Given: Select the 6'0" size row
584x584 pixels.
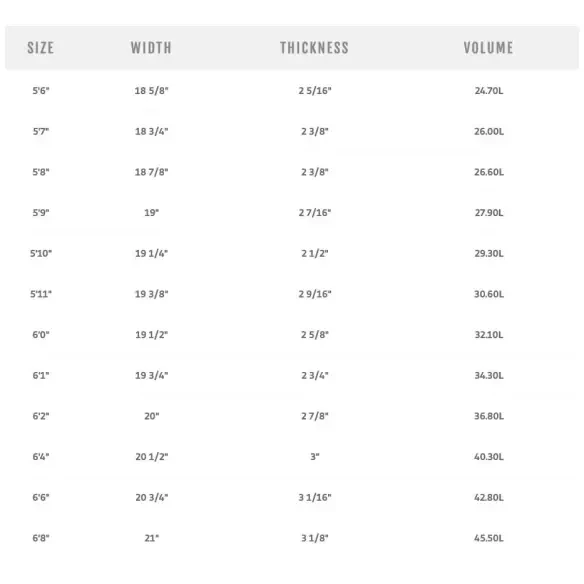Looking at the screenshot, I should [x=292, y=334].
